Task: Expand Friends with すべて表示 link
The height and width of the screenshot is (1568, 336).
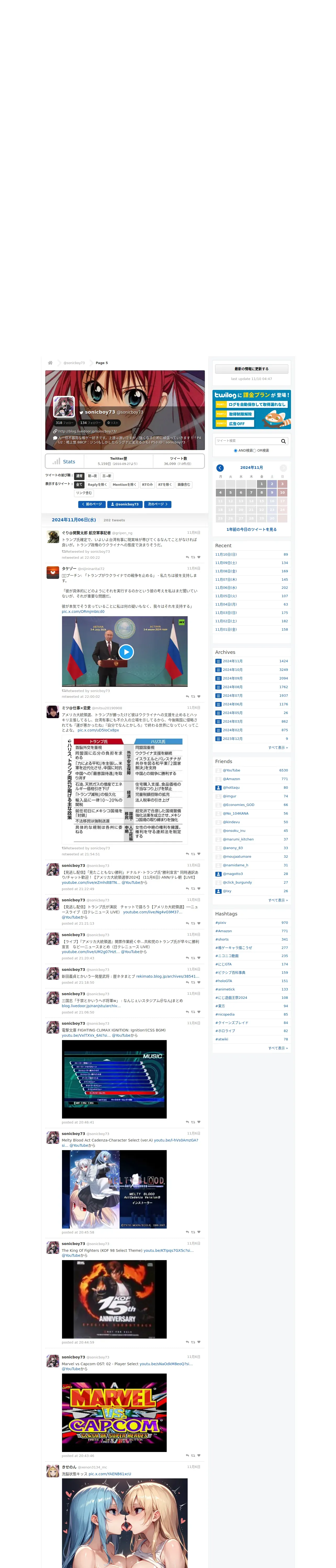Action: click(278, 900)
